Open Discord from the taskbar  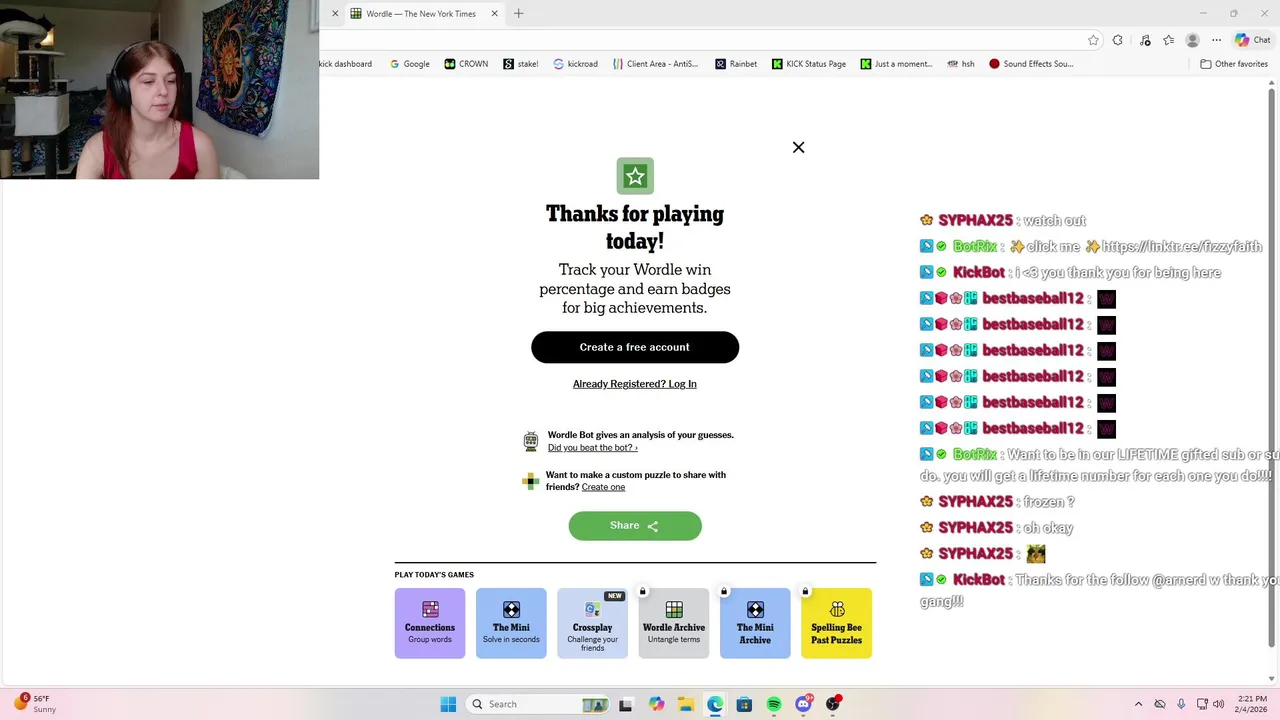(803, 704)
